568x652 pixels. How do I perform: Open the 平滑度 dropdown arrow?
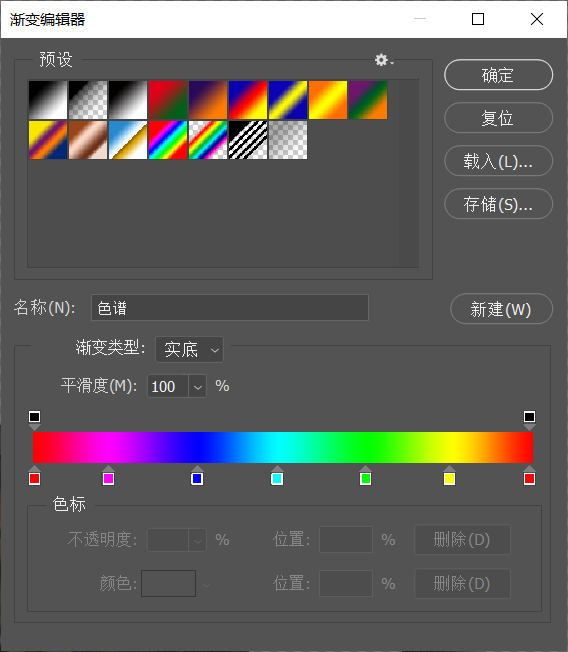point(198,386)
